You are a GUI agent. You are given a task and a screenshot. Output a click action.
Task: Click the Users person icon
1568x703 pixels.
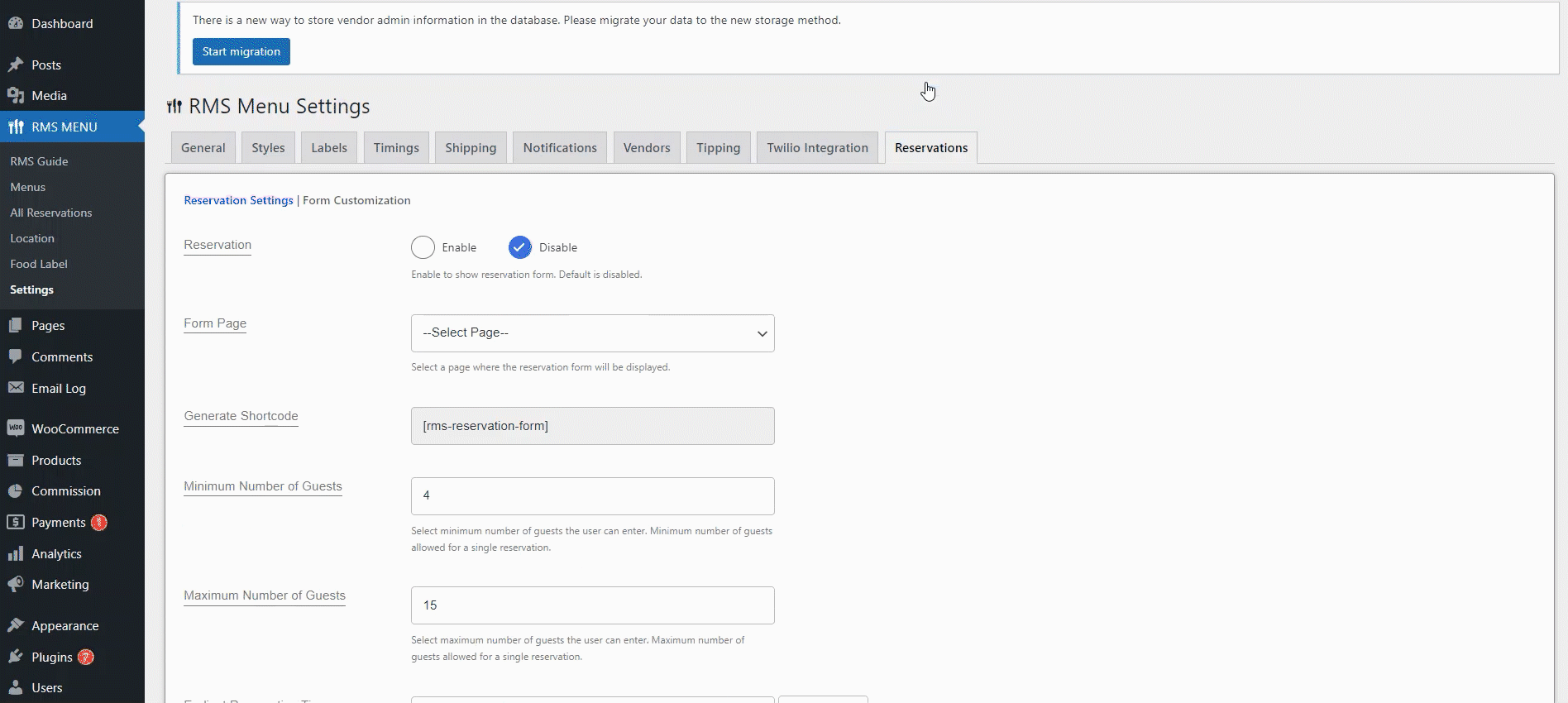click(x=16, y=687)
